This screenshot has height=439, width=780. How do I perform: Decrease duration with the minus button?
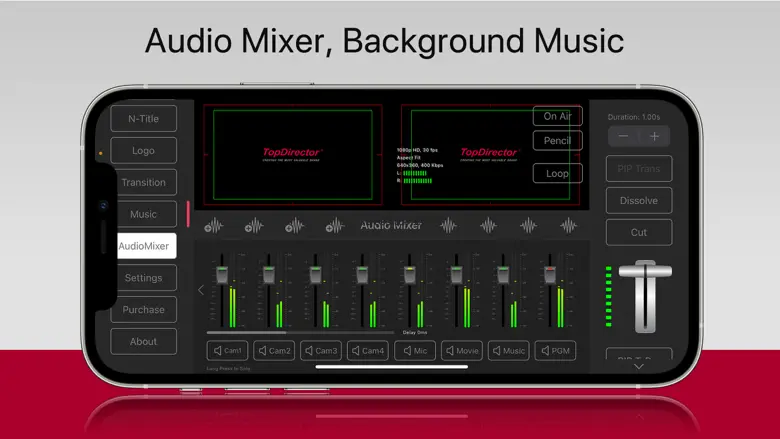(x=623, y=136)
